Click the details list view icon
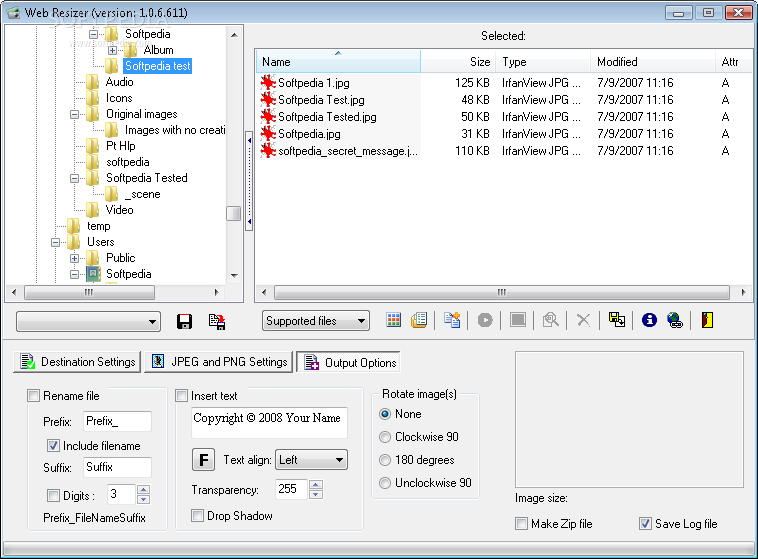 pos(419,320)
